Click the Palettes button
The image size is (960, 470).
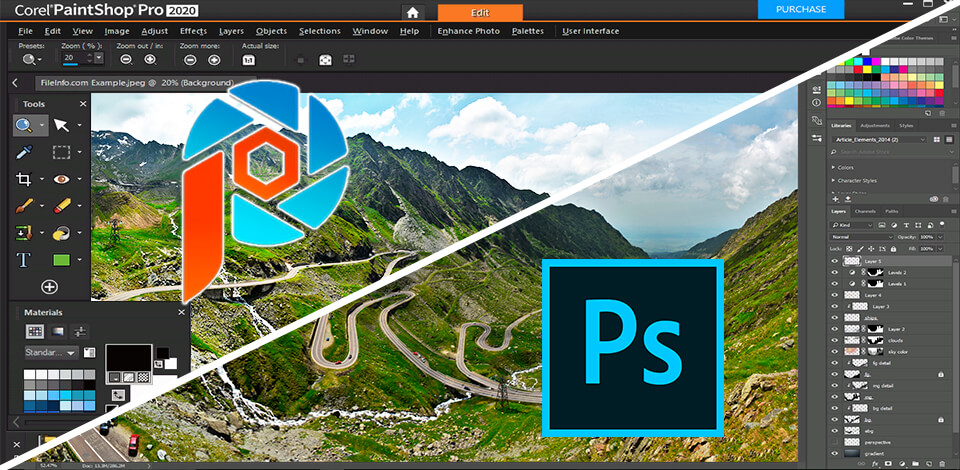528,31
